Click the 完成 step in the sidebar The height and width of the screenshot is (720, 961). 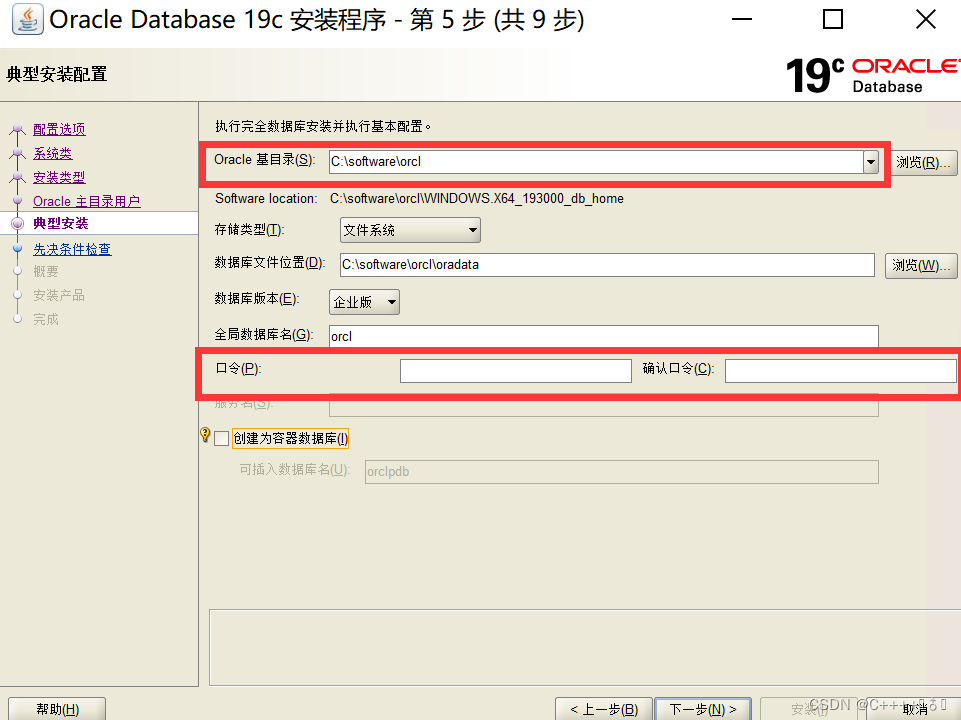coord(46,319)
